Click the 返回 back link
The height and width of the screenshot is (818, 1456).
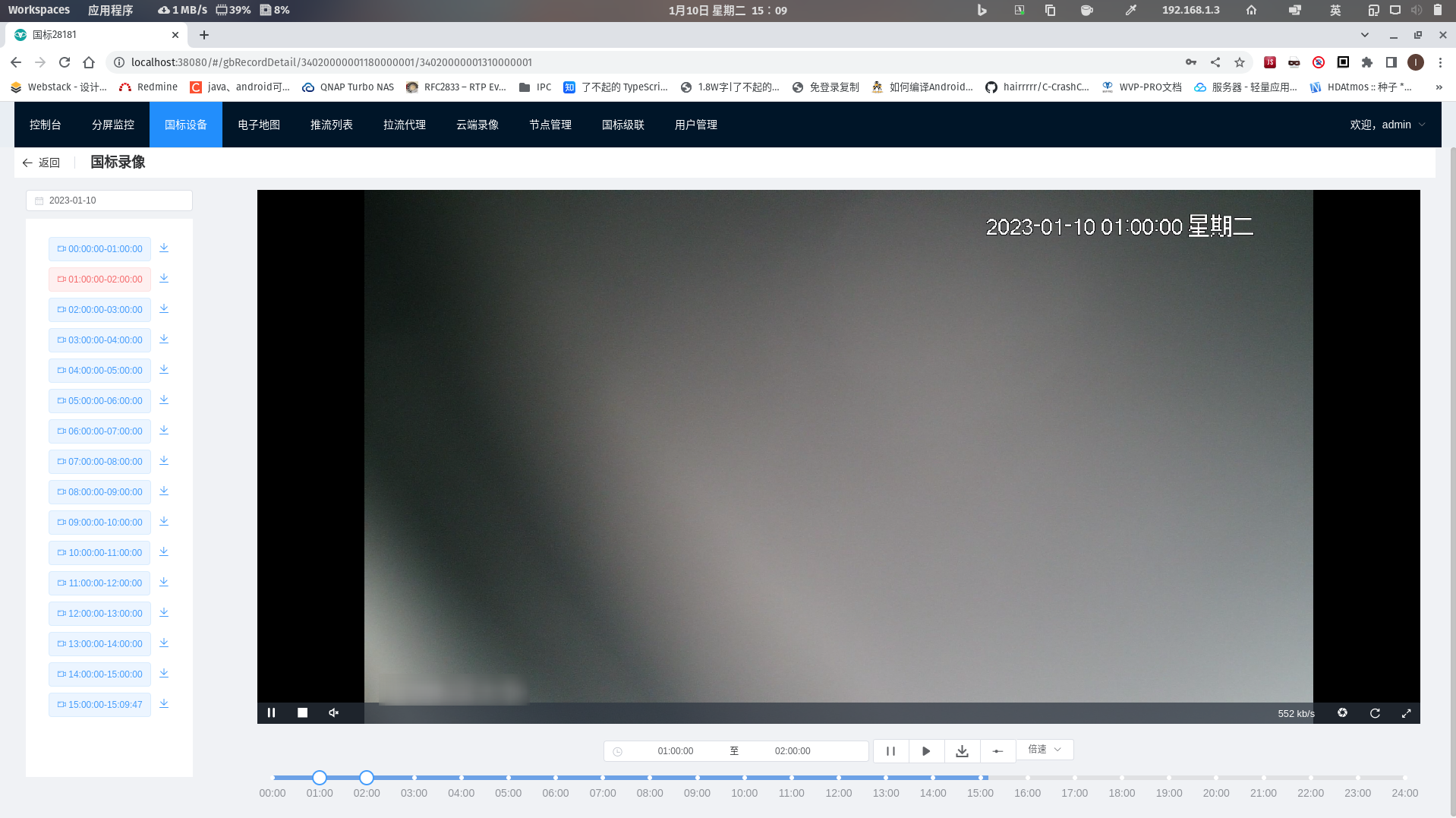tap(41, 163)
